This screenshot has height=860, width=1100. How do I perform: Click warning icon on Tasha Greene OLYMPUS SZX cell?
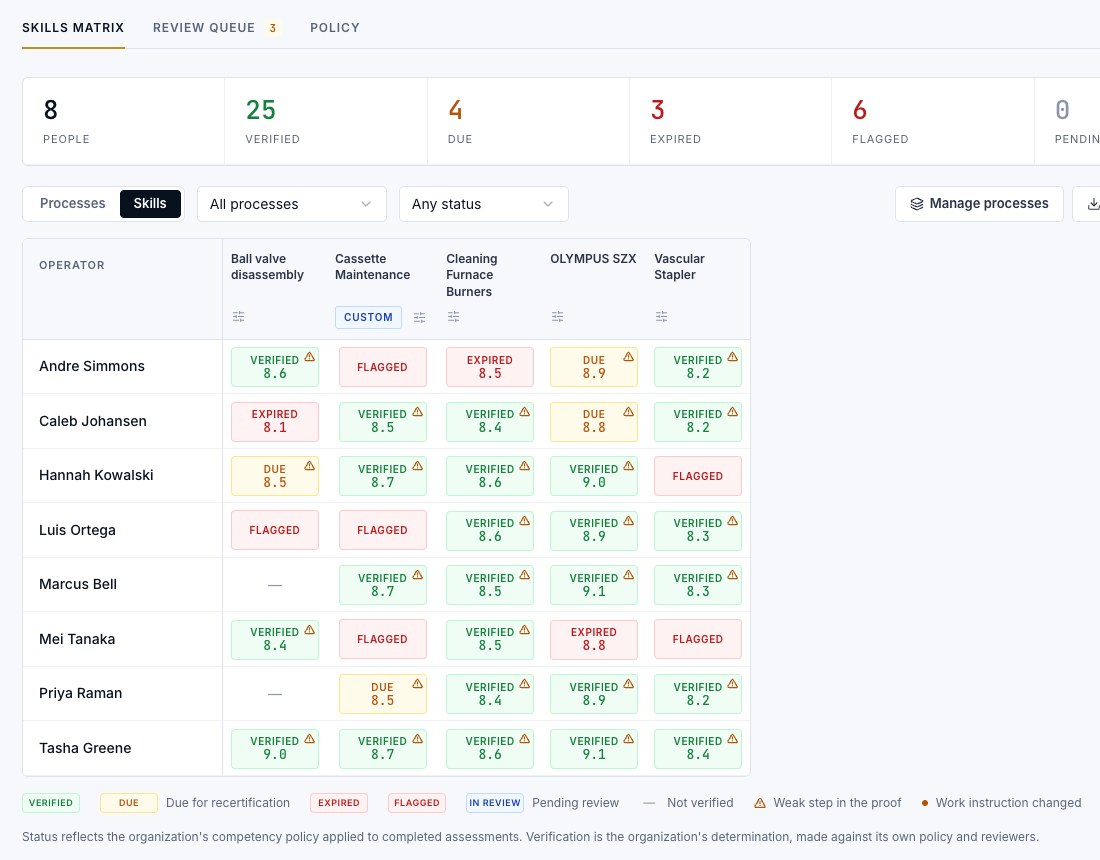pos(628,739)
